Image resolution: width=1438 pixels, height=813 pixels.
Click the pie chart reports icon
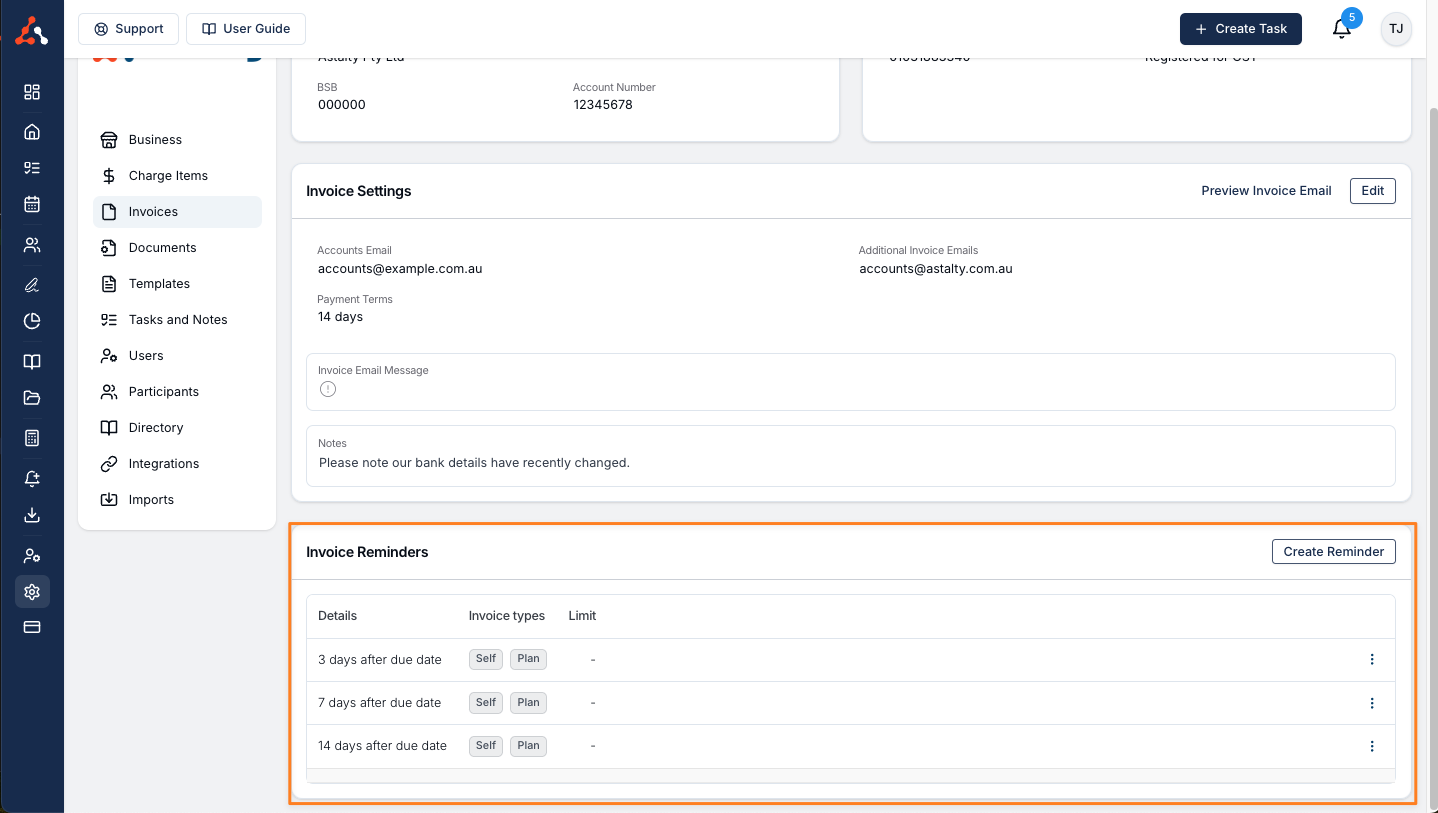pos(32,321)
